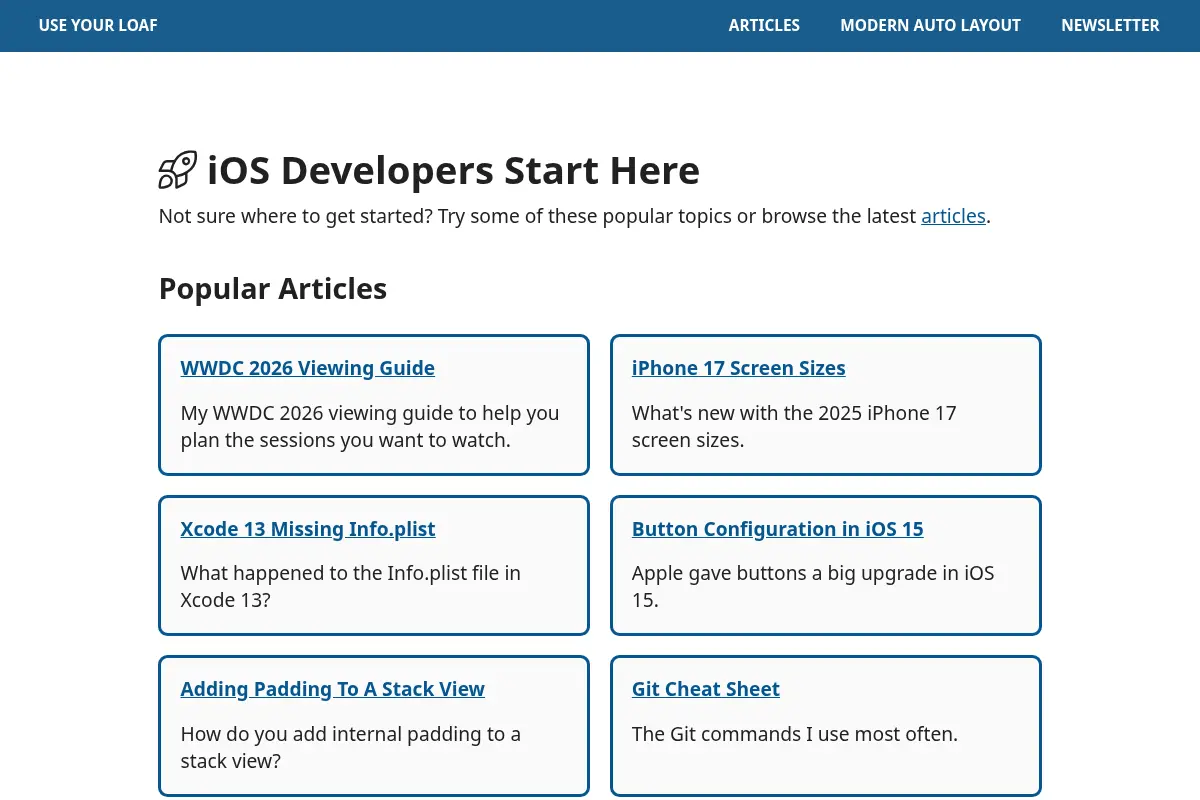The width and height of the screenshot is (1200, 800).
Task: Go to Use Your Loaf home link
Action: [98, 25]
